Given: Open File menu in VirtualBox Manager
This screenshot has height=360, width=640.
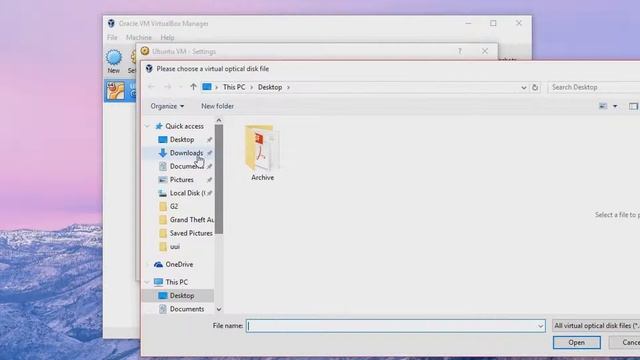Looking at the screenshot, I should 112,38.
